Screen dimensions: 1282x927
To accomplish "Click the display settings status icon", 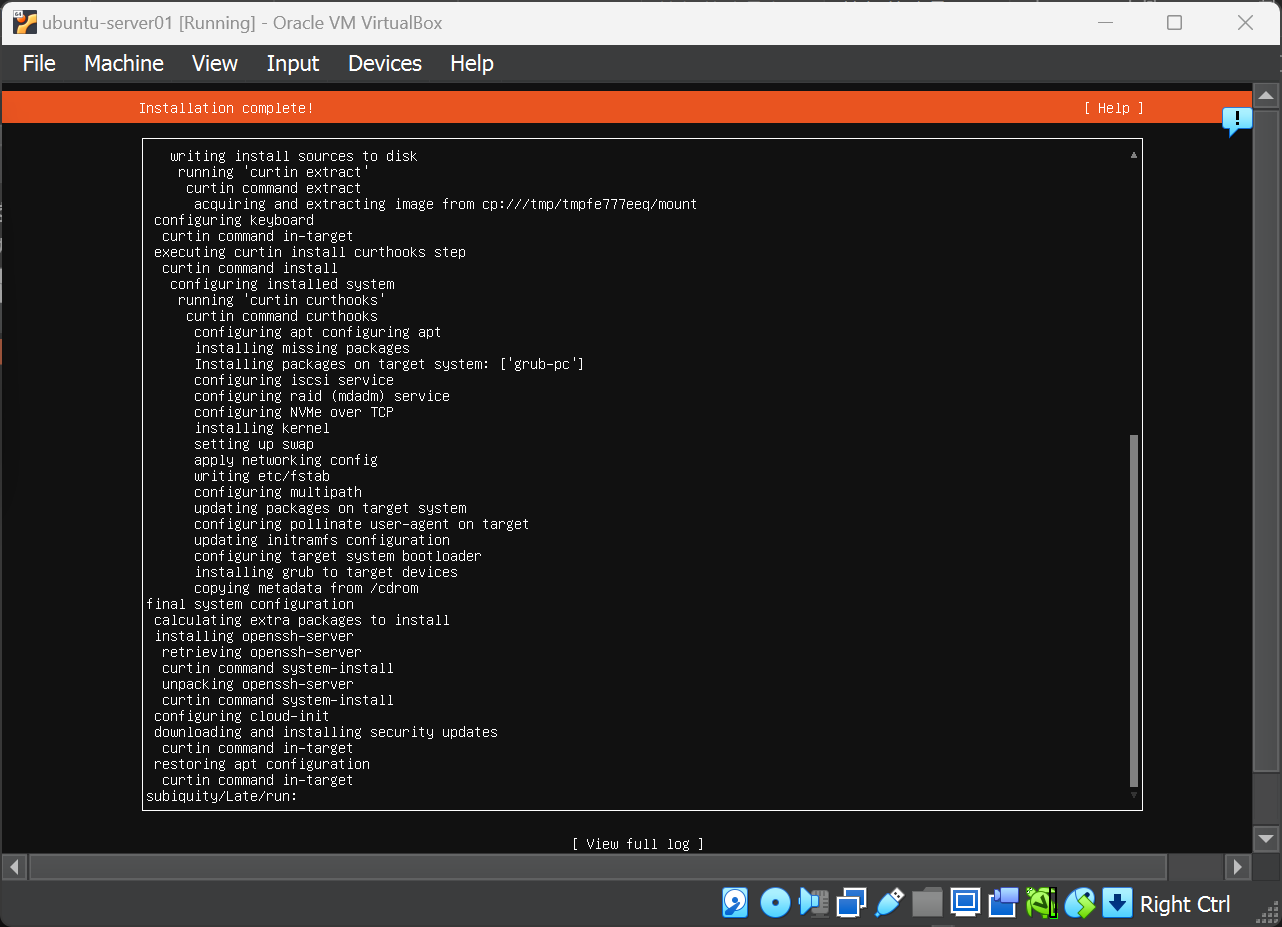I will click(x=965, y=903).
